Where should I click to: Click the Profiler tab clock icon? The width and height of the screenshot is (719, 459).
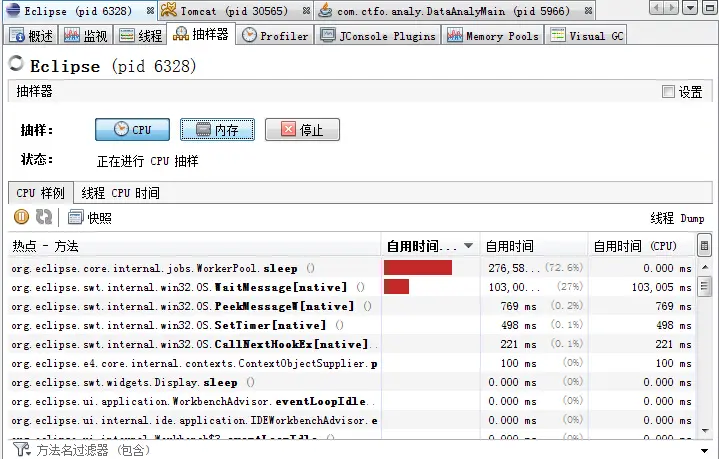[x=249, y=35]
